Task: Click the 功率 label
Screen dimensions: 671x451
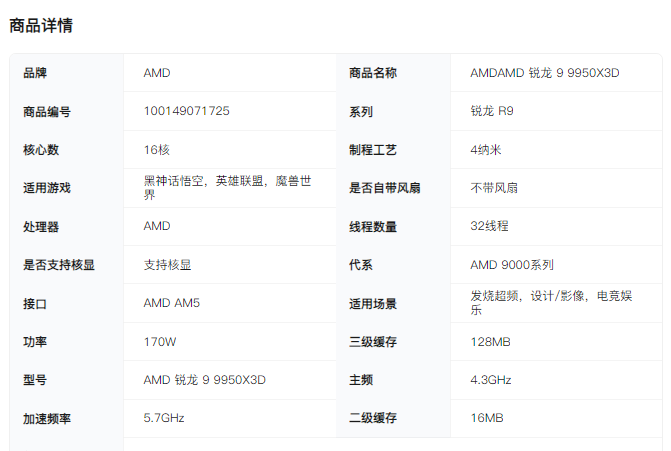Action: (35, 342)
